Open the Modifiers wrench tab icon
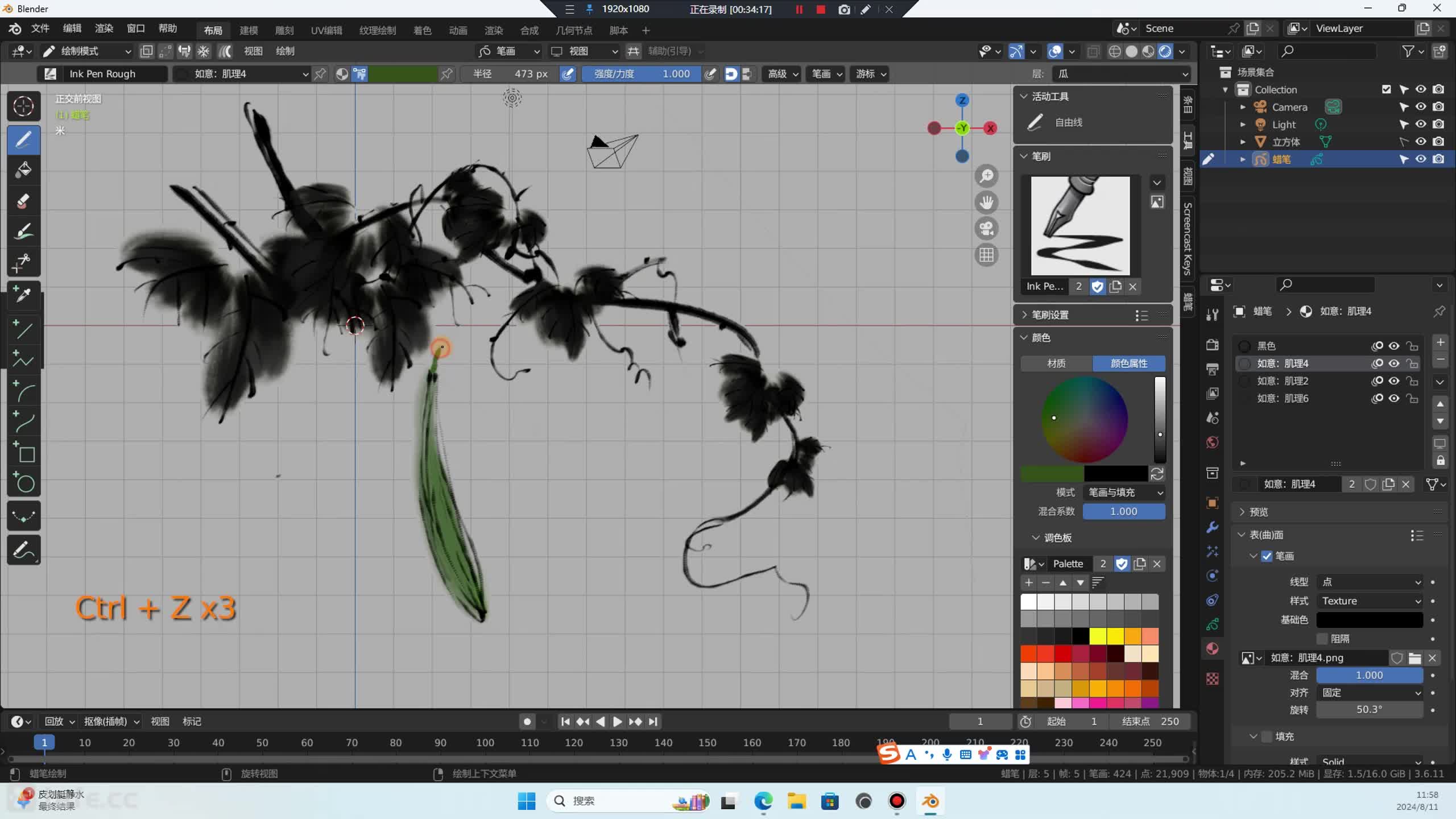This screenshot has width=1456, height=819. [1213, 527]
